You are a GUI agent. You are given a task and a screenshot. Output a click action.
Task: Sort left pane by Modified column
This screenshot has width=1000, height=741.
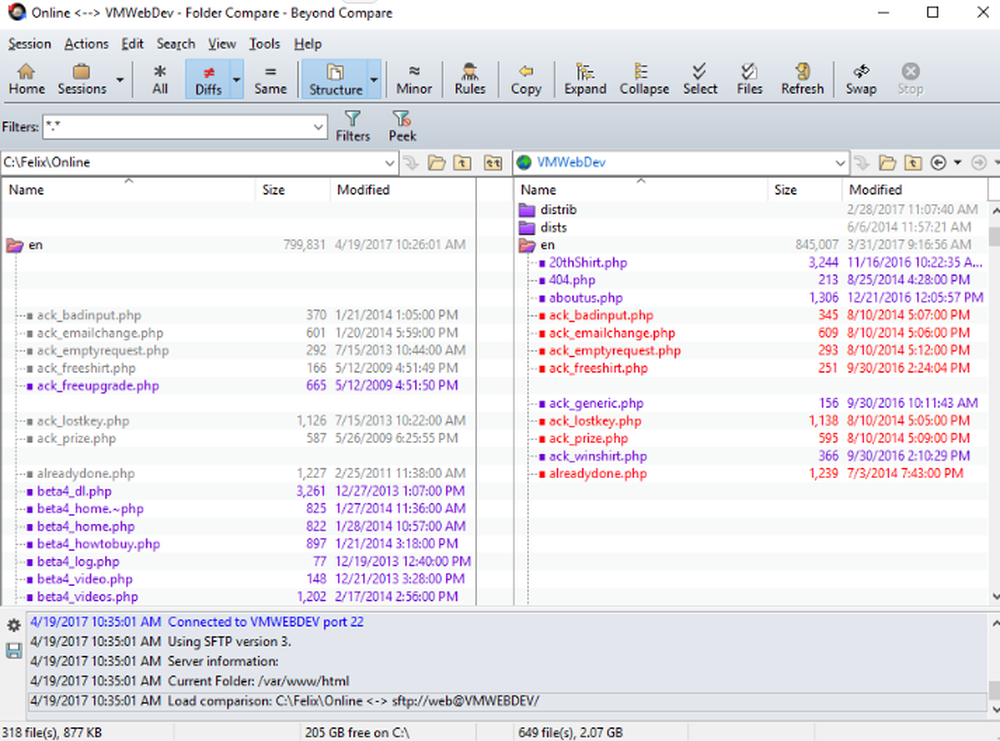(402, 189)
